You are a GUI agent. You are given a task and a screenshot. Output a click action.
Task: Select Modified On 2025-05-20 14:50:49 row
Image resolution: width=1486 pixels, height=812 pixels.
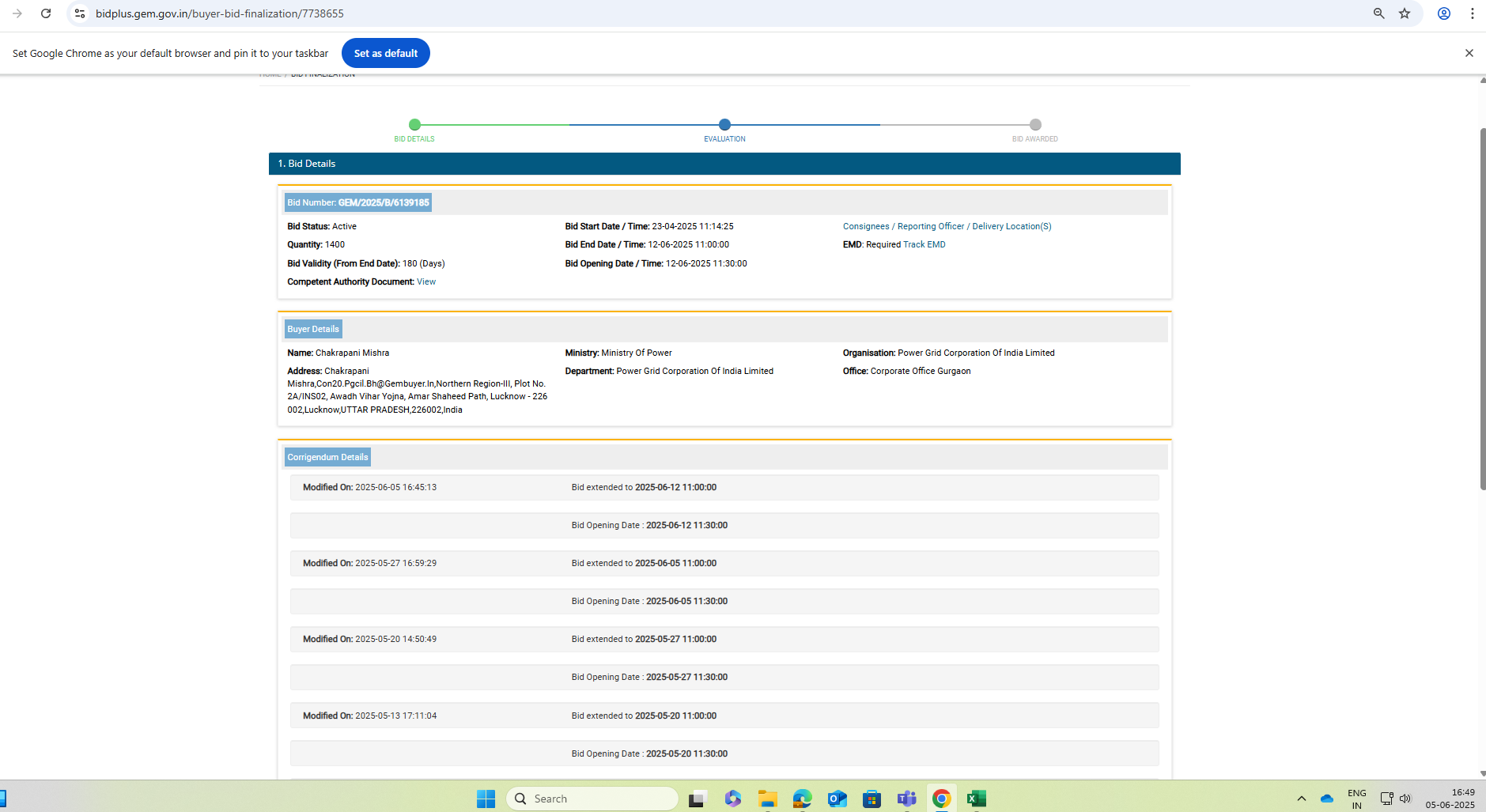[724, 639]
